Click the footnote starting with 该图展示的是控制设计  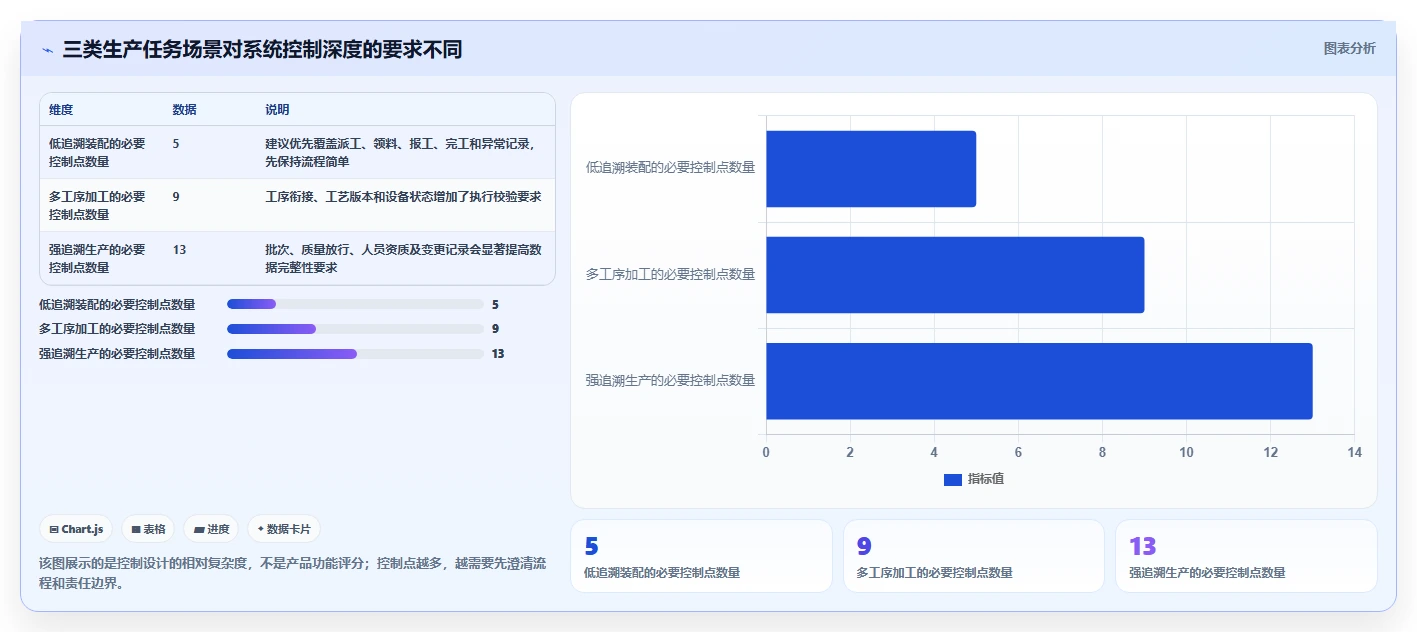(292, 573)
